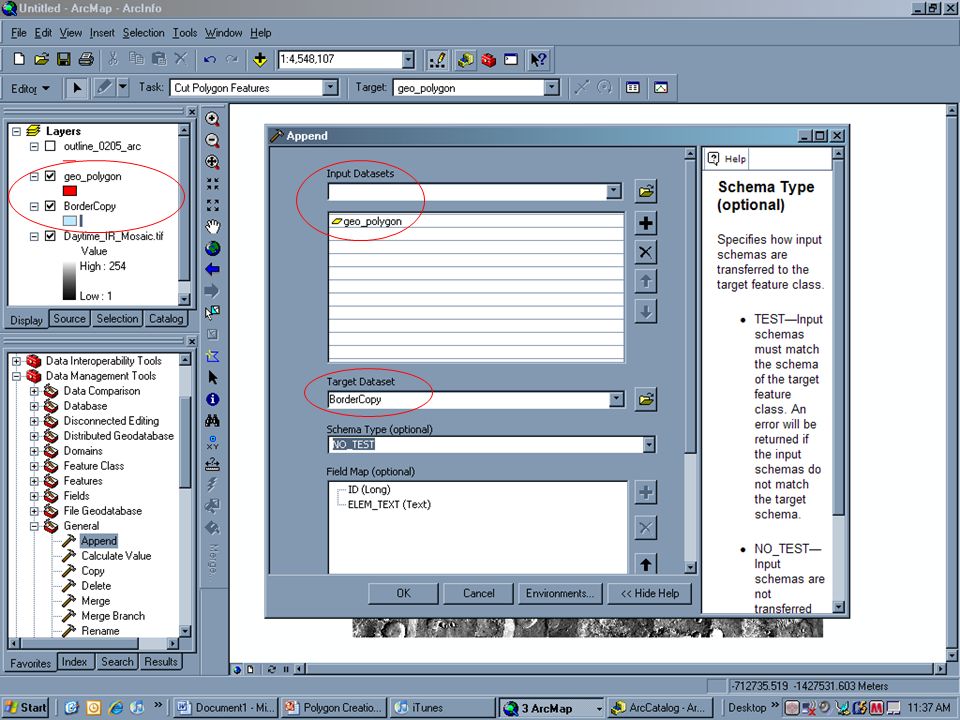Switch to iTunes in the taskbar
960x720 pixels.
[443, 708]
